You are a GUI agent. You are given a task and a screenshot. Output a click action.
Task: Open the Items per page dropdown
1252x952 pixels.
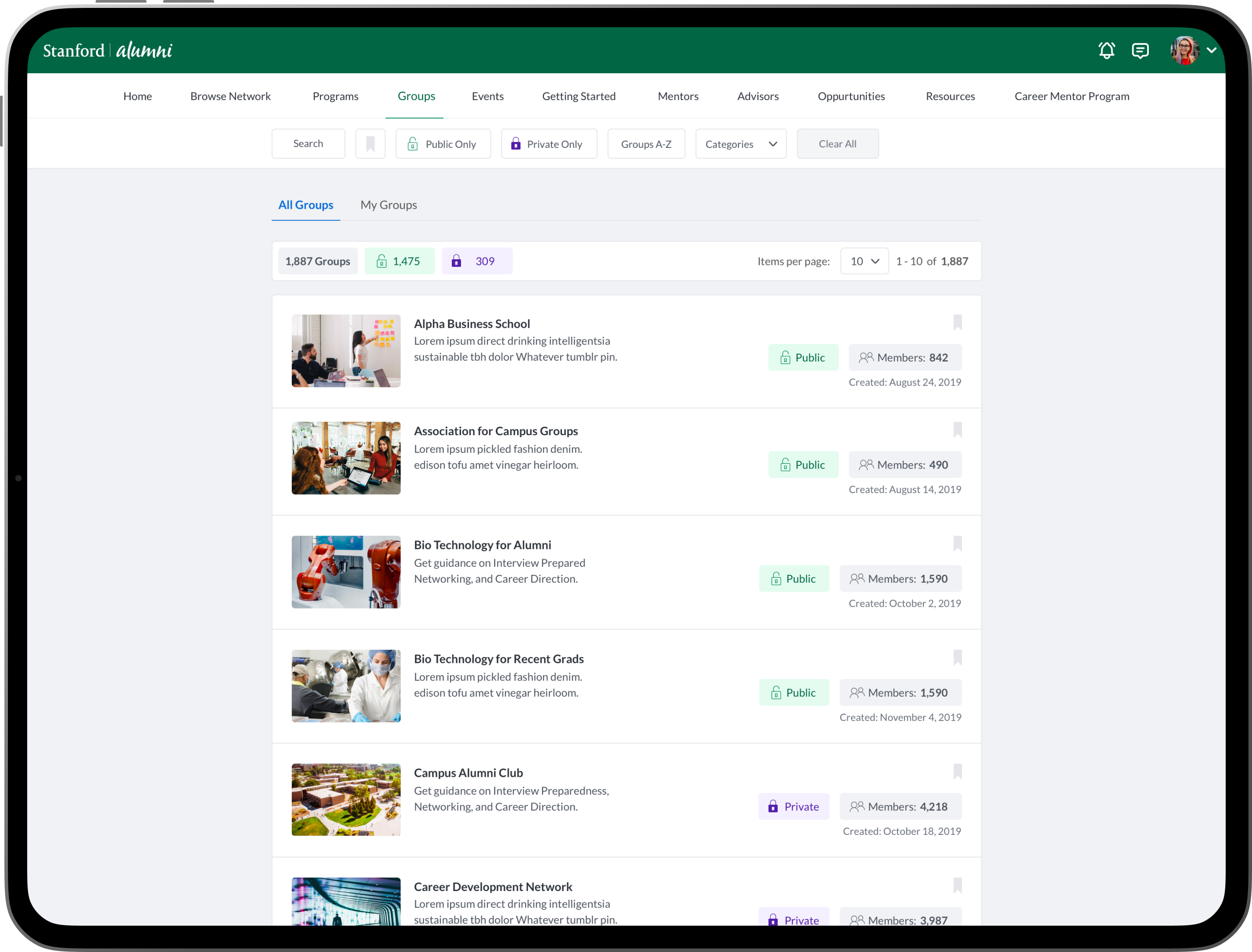point(864,261)
